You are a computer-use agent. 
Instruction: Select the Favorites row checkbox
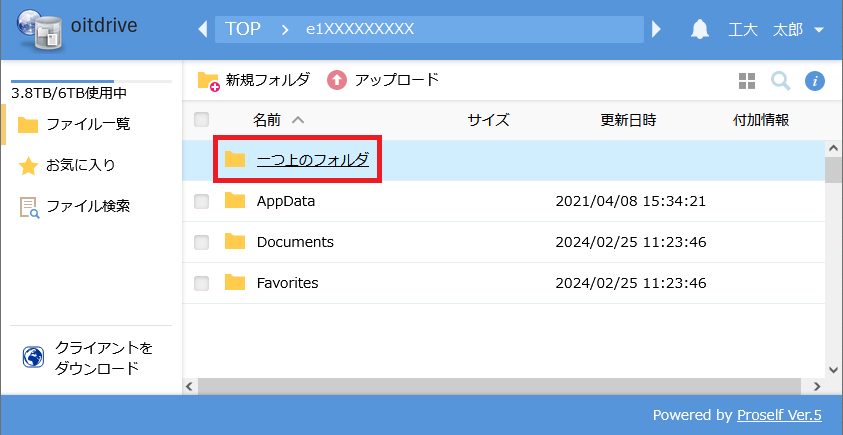202,283
